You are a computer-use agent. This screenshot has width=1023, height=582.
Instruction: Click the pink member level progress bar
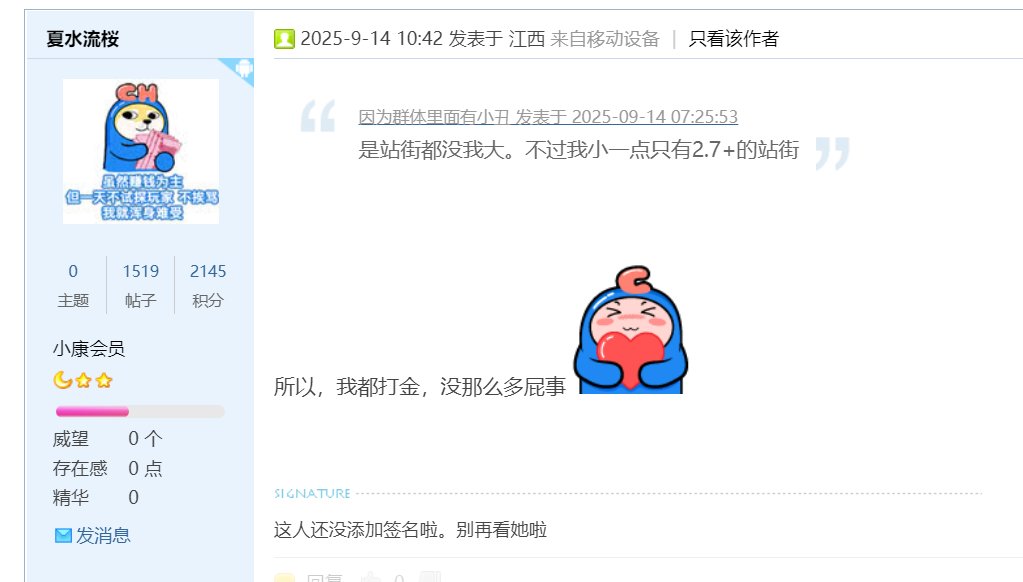pos(140,412)
